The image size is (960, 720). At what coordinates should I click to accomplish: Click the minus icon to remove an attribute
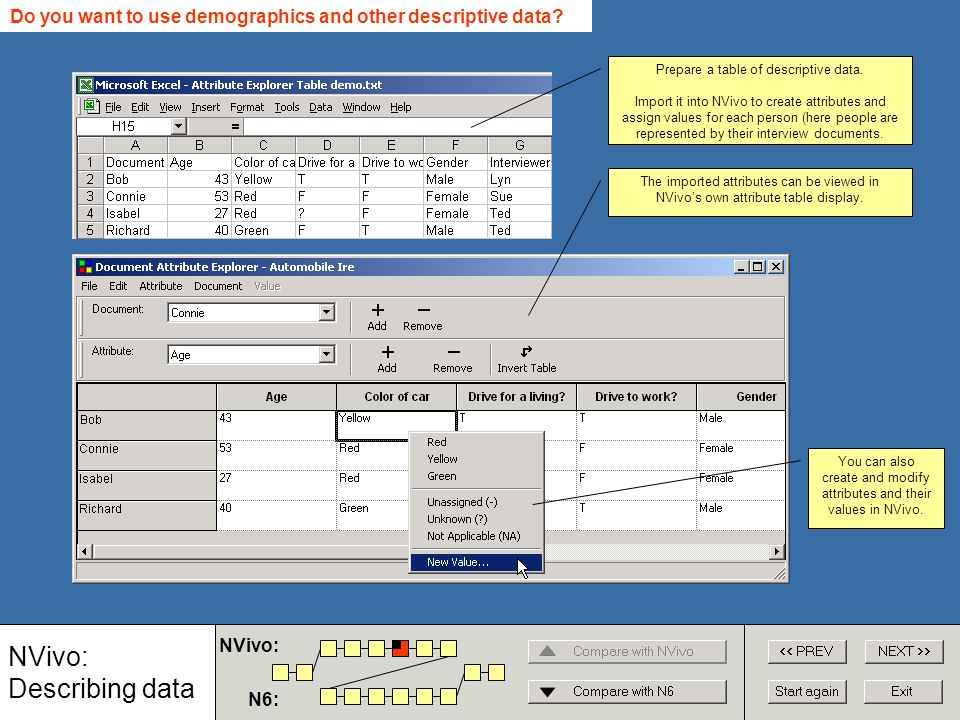click(x=454, y=352)
